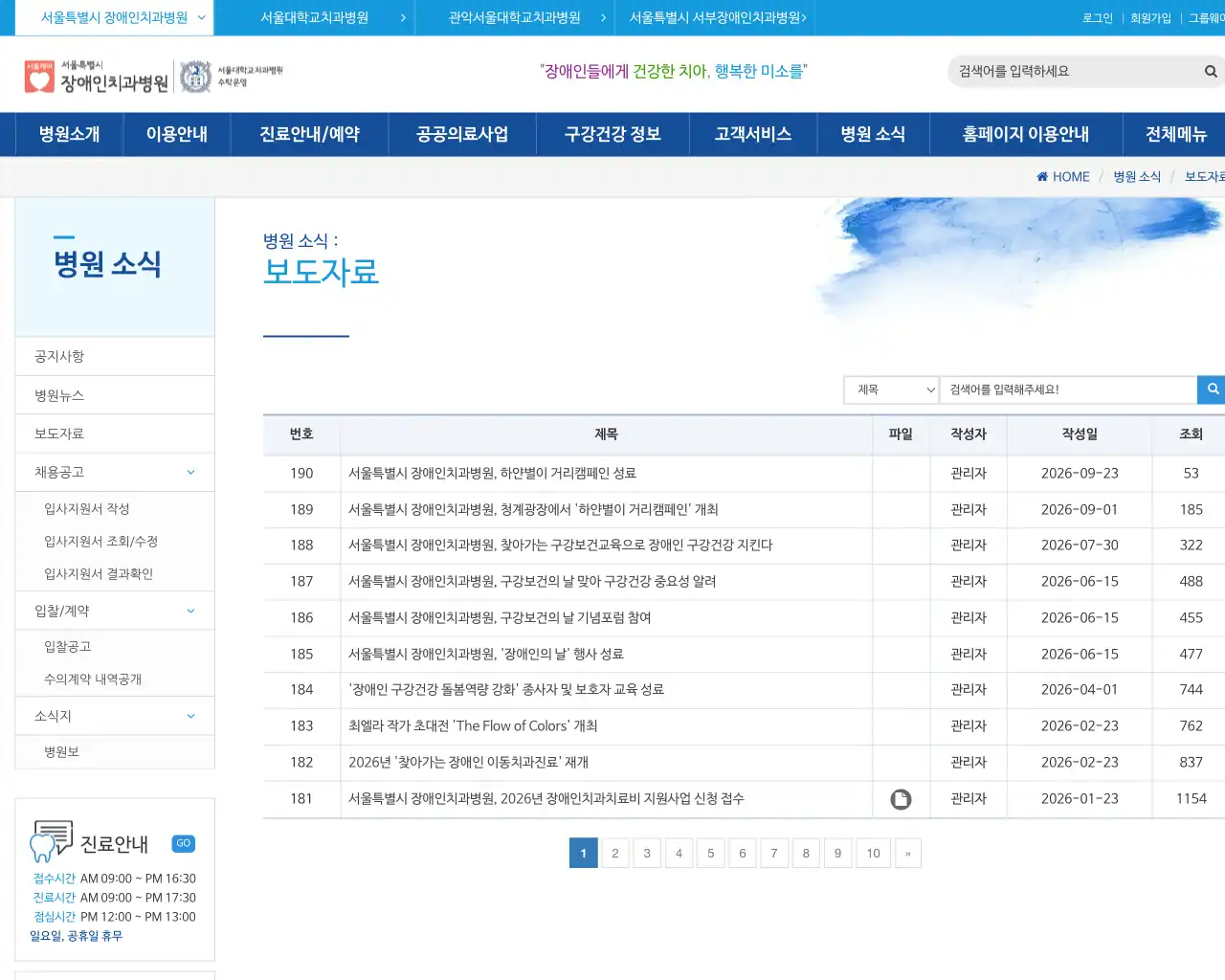
Task: Open article 182 about 이동치과진료 재개
Action: [468, 763]
